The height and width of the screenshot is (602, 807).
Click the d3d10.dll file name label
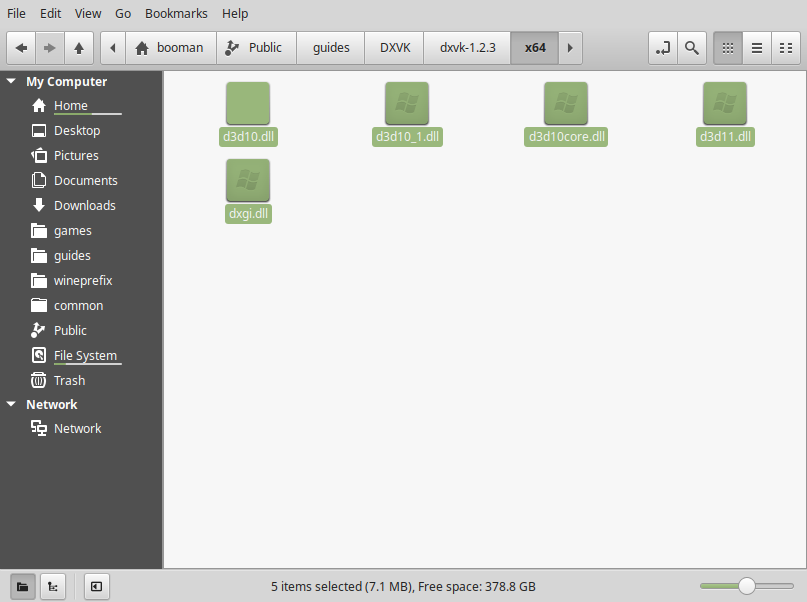[249, 137]
